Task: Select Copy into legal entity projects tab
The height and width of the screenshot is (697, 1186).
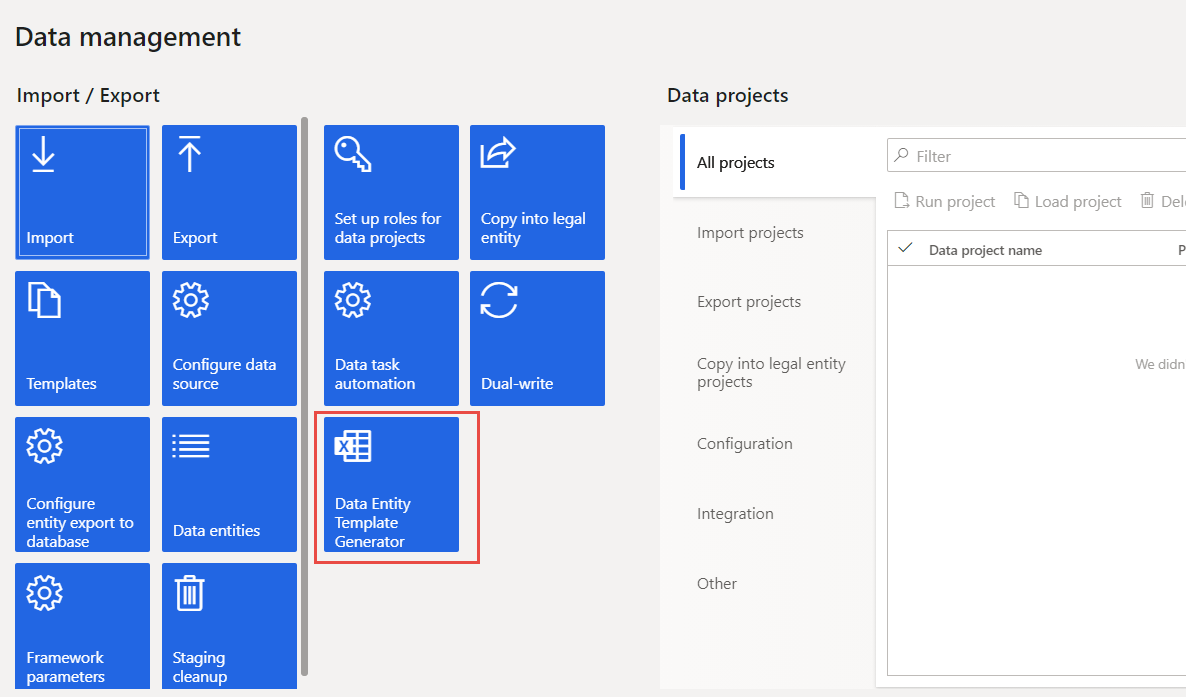Action: 771,372
